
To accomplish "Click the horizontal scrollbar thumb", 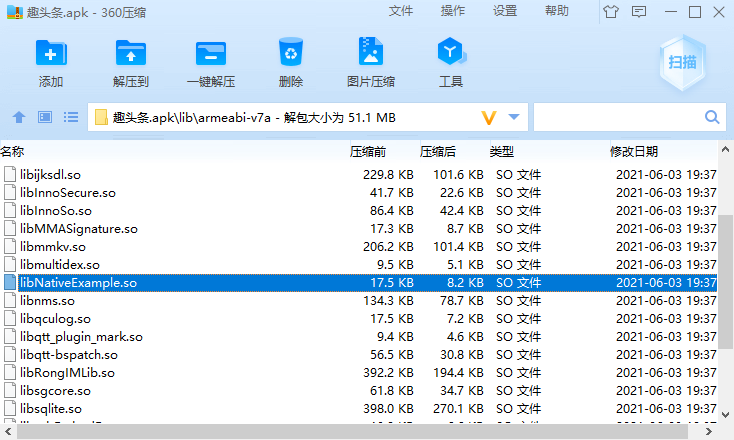I will click(x=352, y=431).
